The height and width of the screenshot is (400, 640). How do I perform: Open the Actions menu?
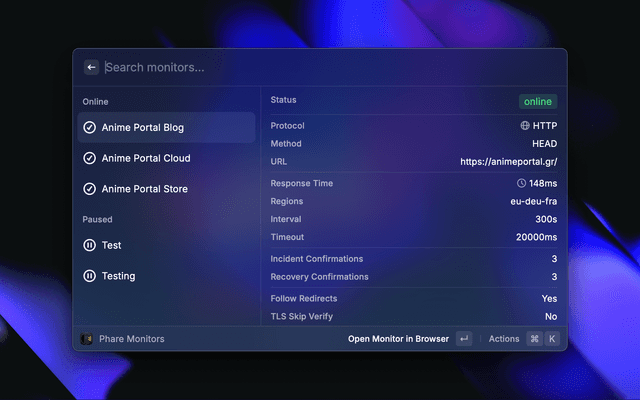tap(504, 339)
